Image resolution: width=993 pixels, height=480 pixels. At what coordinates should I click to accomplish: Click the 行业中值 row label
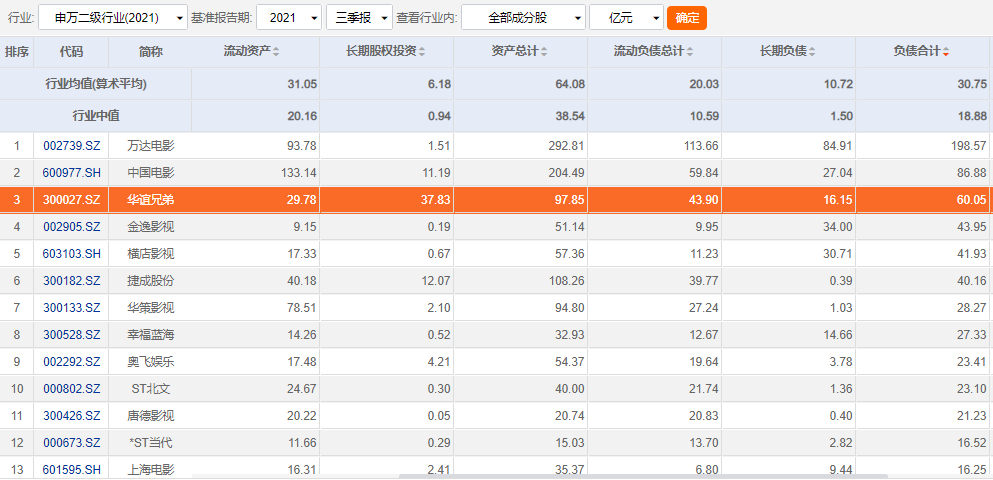(x=96, y=116)
